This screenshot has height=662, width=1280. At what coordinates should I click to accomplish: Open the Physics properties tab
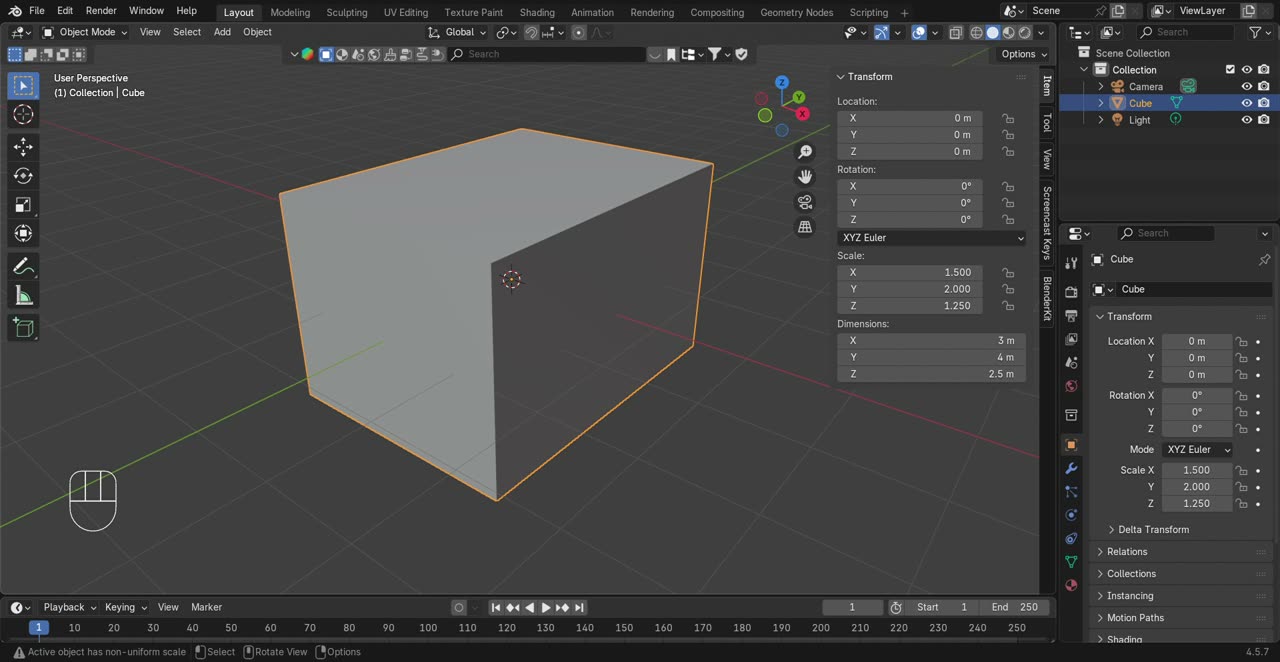[x=1071, y=515]
